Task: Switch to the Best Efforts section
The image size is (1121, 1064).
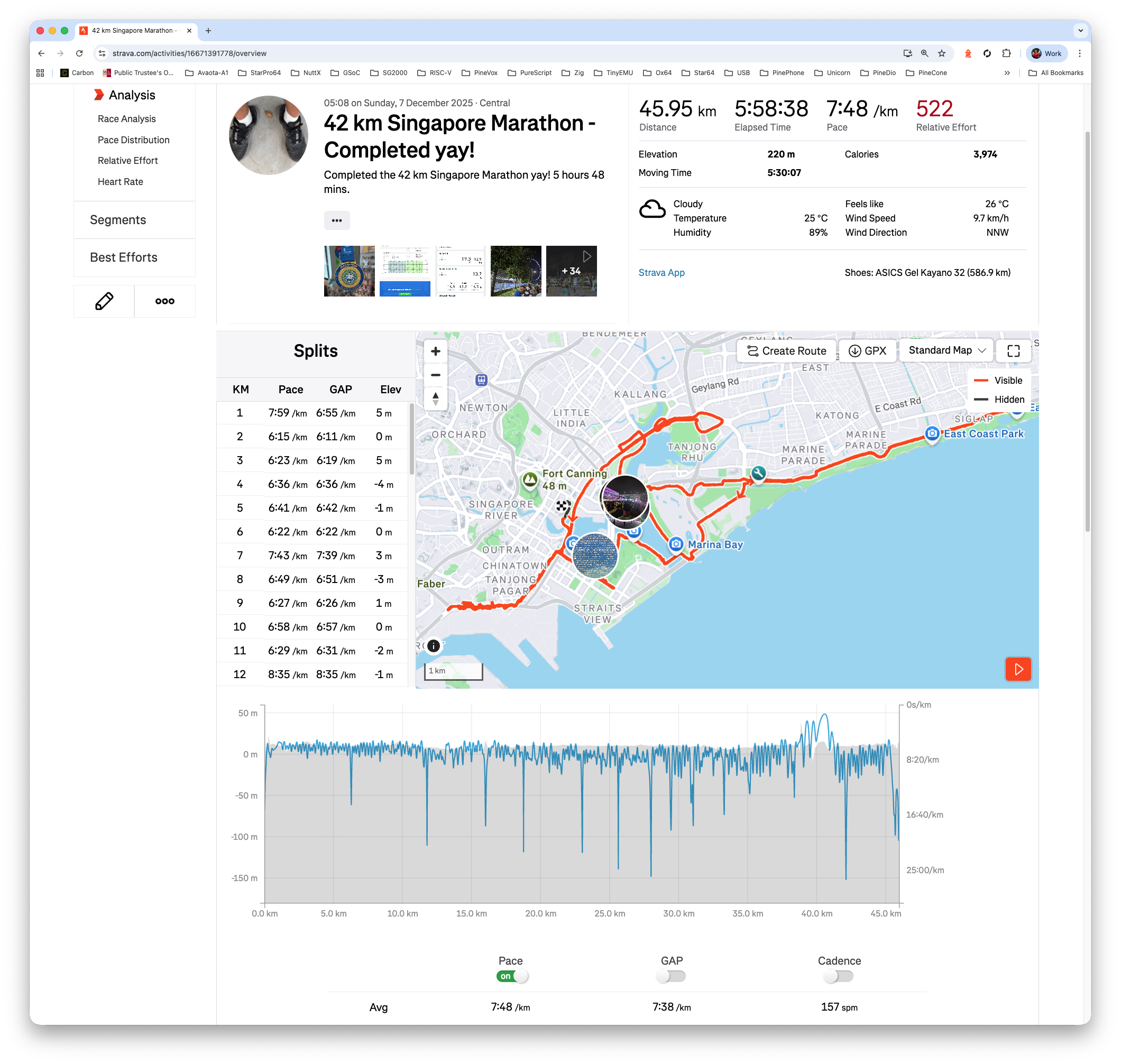Action: click(124, 257)
